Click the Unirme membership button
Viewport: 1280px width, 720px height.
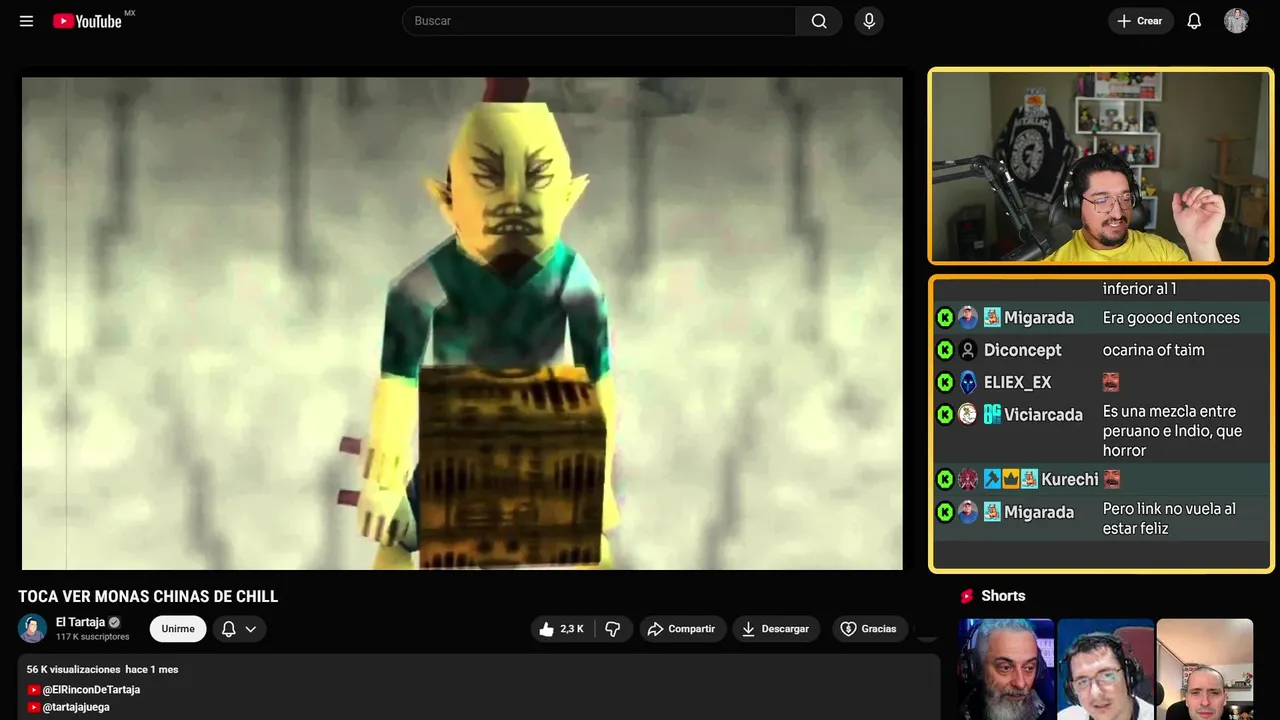[x=178, y=629]
